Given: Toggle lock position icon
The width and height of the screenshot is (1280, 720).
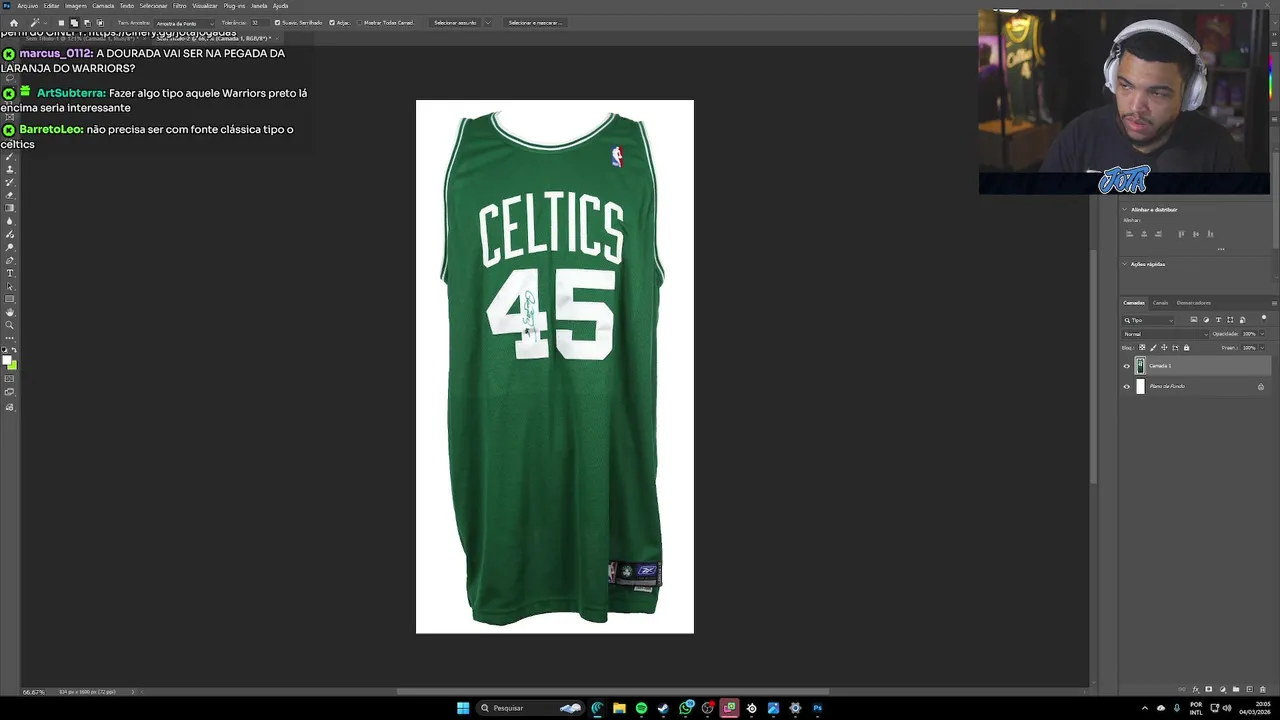Looking at the screenshot, I should coord(1164,347).
